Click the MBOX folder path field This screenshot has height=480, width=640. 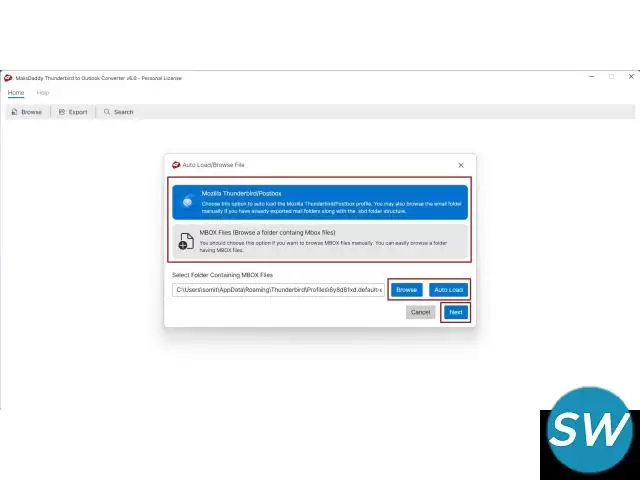[278, 290]
